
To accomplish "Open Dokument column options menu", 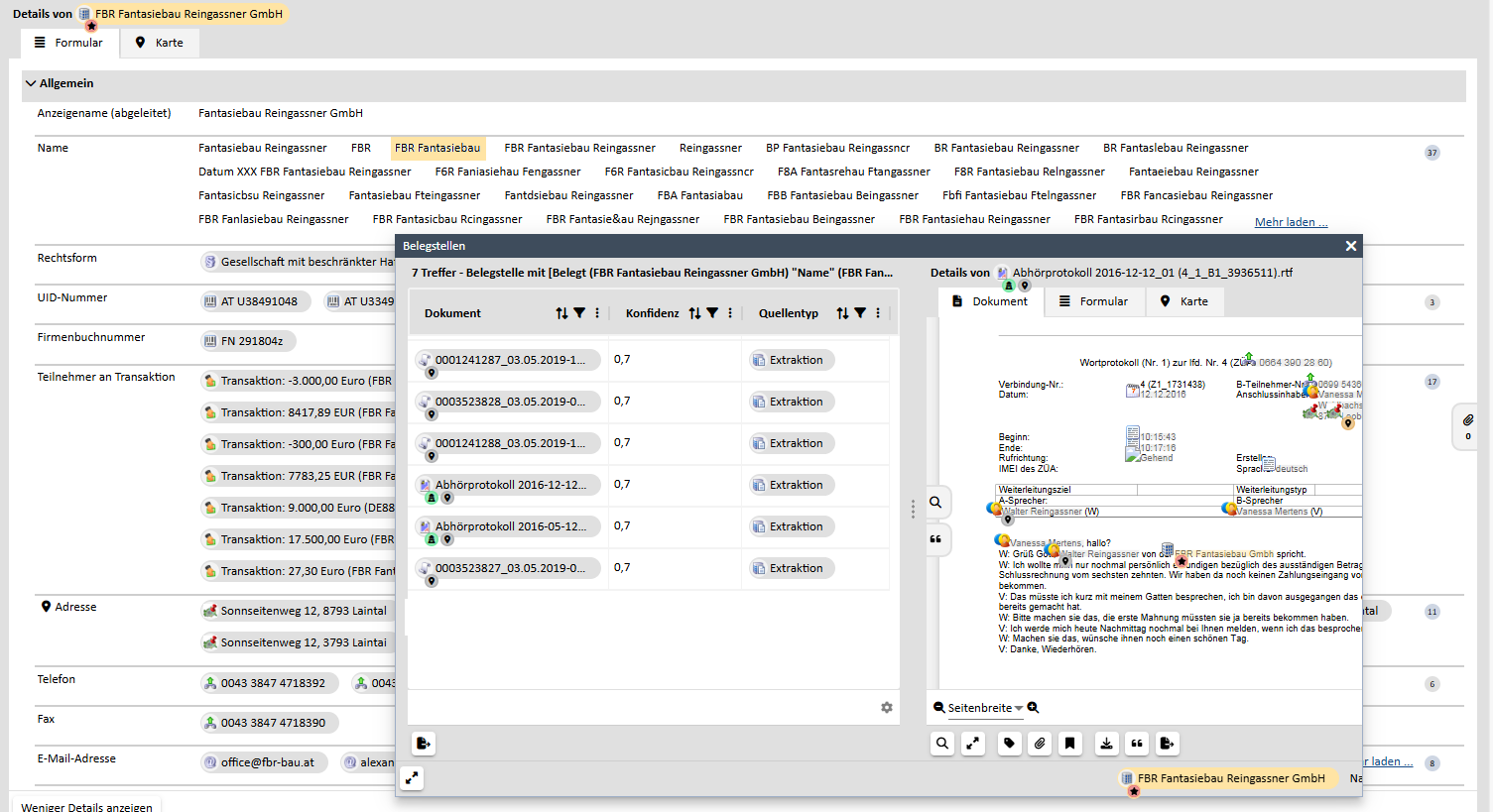I will click(597, 313).
